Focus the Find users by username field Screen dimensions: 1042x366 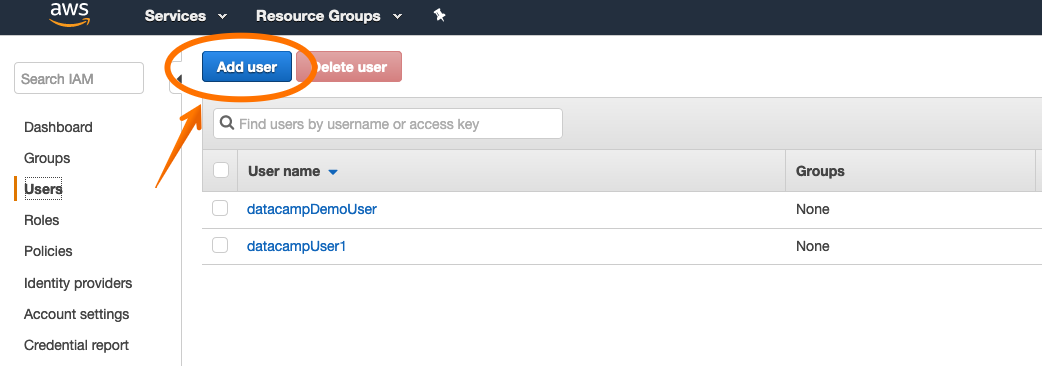click(x=387, y=124)
